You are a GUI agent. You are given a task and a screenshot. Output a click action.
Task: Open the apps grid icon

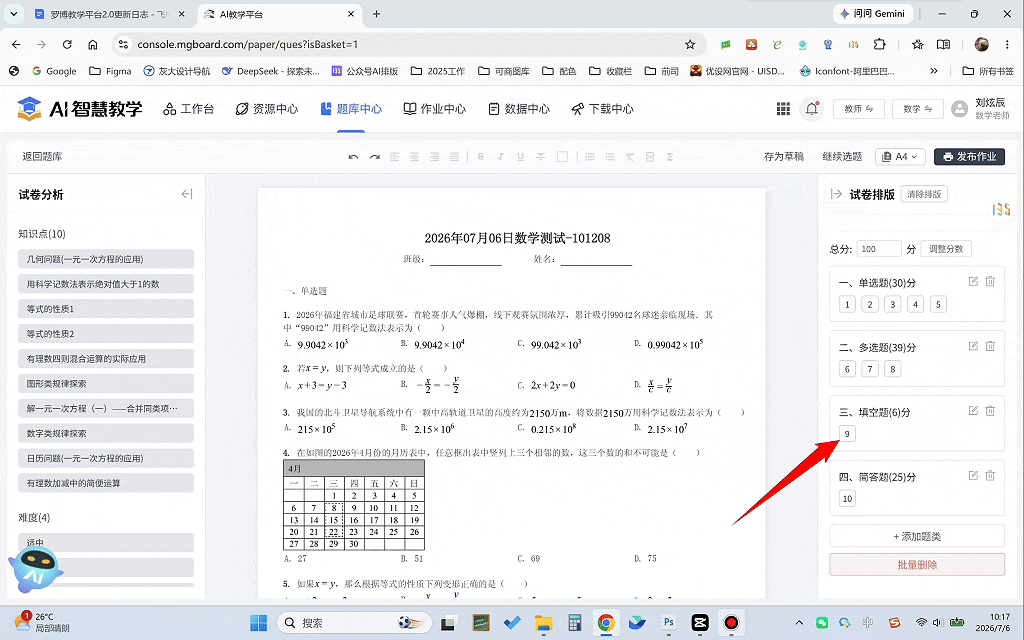[783, 109]
